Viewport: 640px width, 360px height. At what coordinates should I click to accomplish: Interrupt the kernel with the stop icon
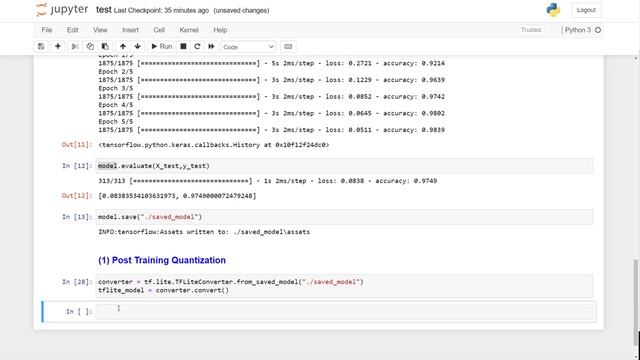(x=183, y=47)
